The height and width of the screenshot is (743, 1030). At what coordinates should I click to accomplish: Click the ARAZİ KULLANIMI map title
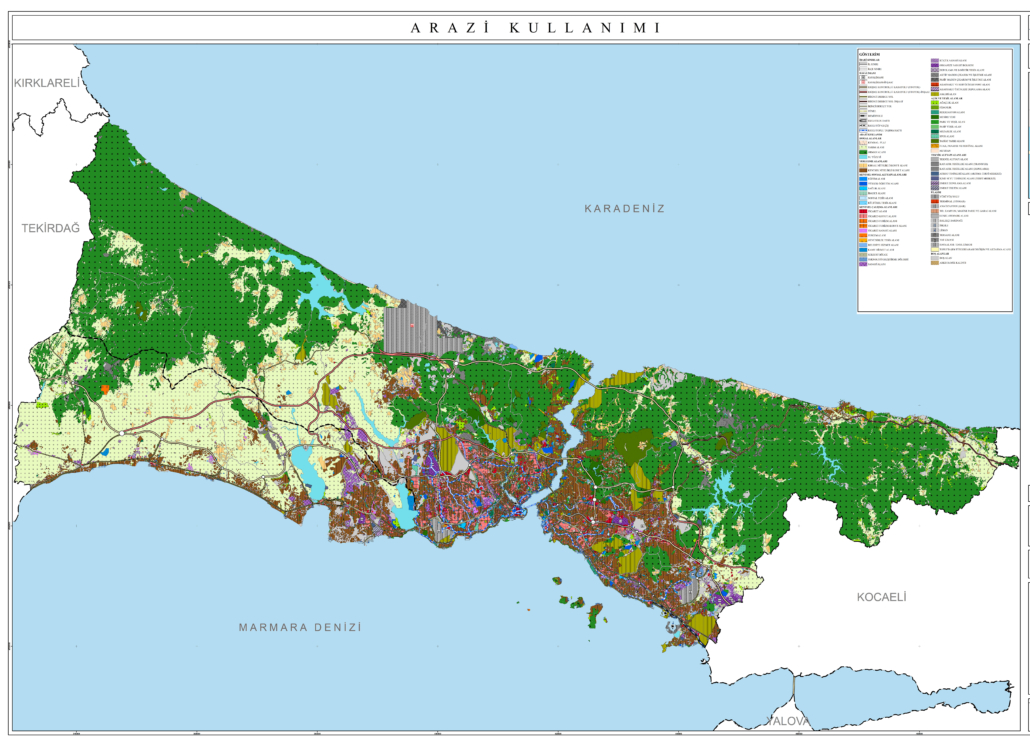(535, 28)
